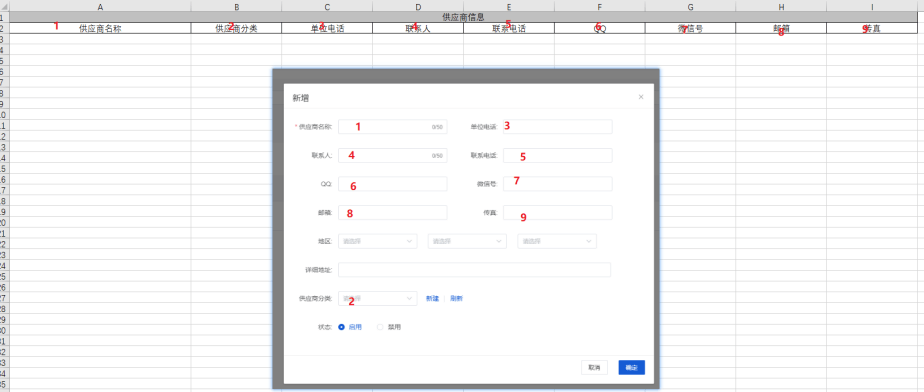
Task: Click the blue 确定 button
Action: [x=632, y=367]
